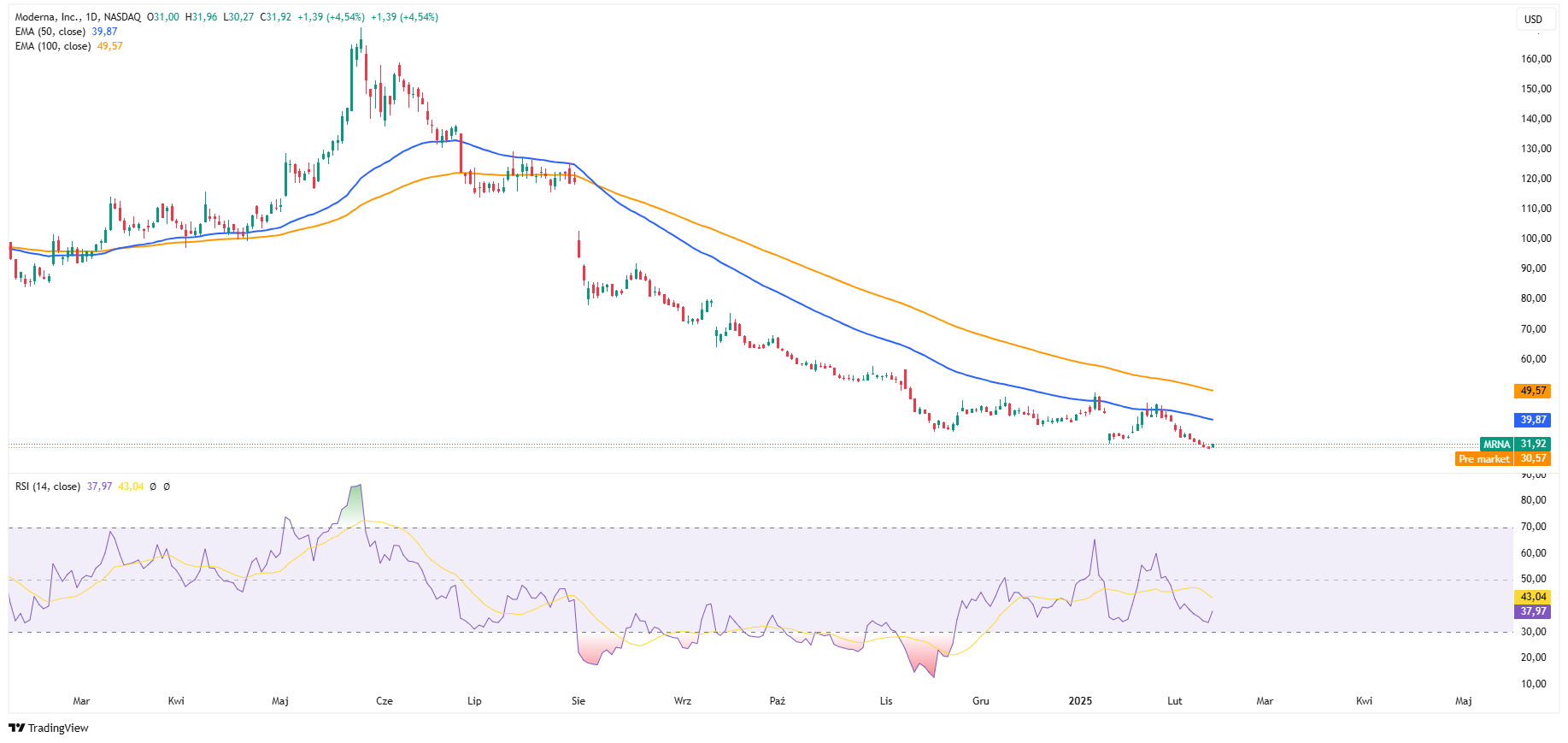The image size is (1568, 743).
Task: Click the 60,00 price axis label
Action: point(1536,359)
